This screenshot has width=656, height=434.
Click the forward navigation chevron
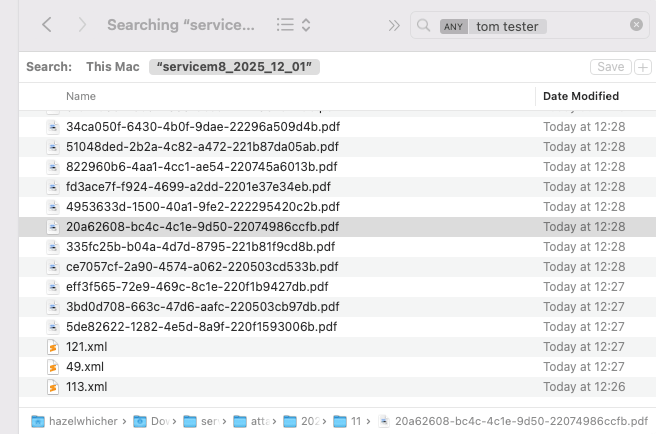coord(82,24)
